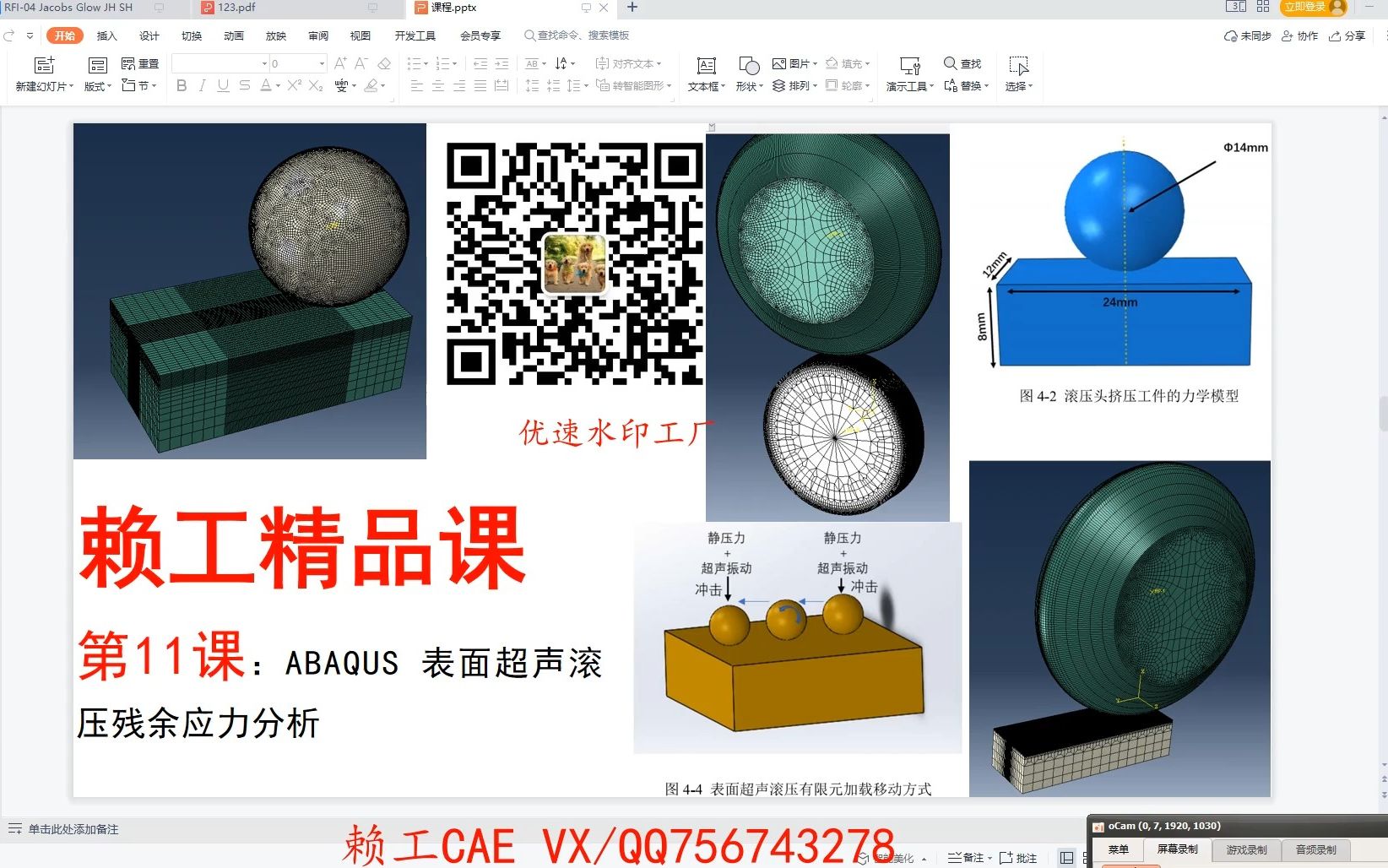Toggle Underline formatting

pyautogui.click(x=223, y=85)
